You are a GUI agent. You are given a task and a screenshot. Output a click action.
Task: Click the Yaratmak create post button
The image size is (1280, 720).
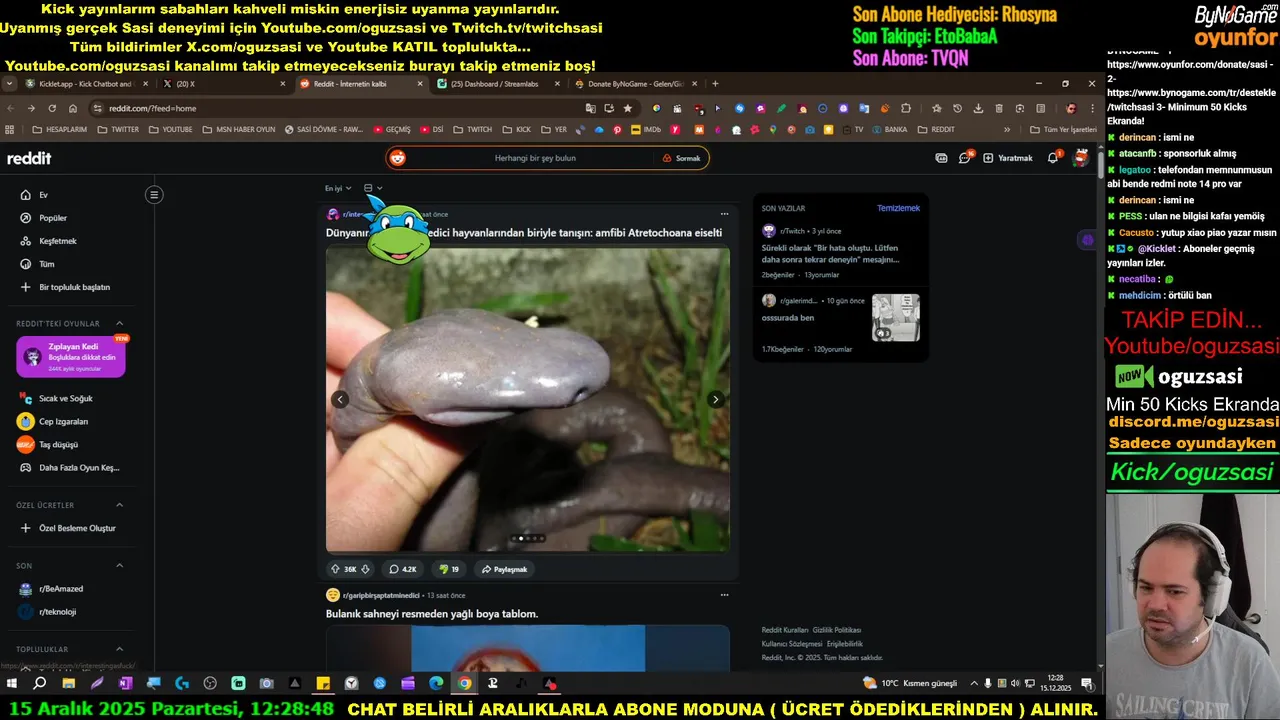coord(1008,158)
